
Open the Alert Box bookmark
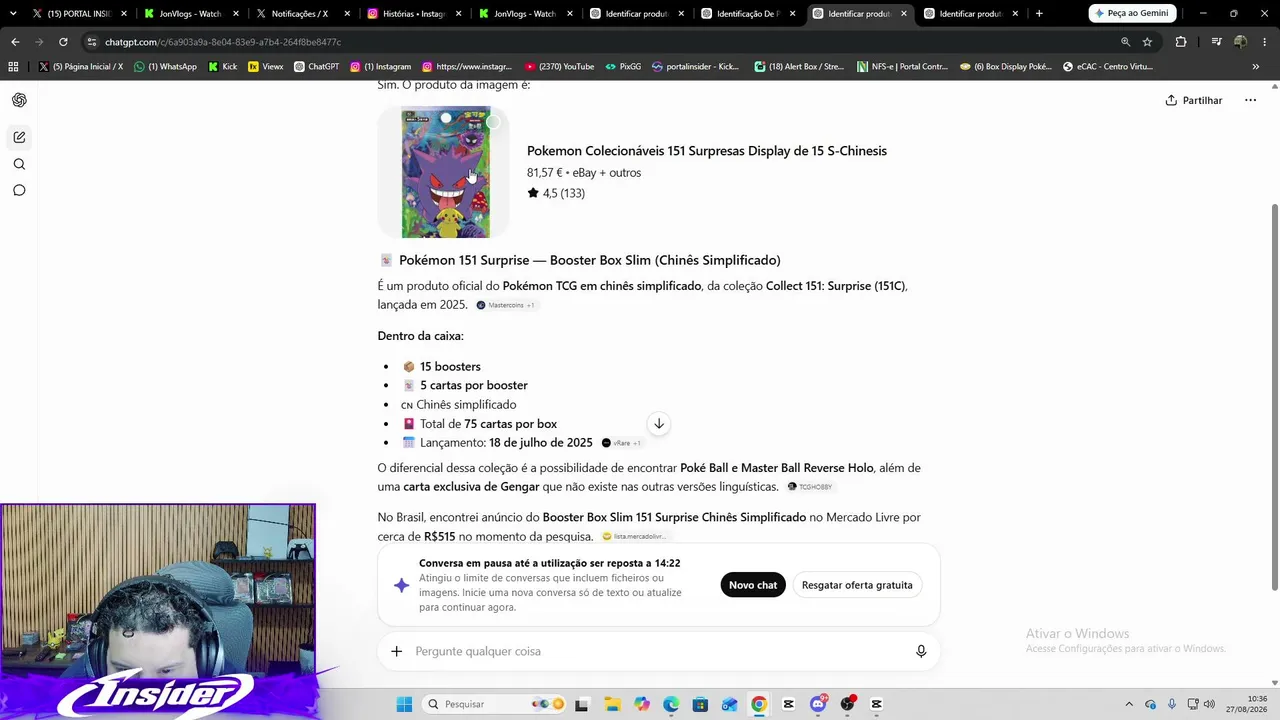pos(800,66)
